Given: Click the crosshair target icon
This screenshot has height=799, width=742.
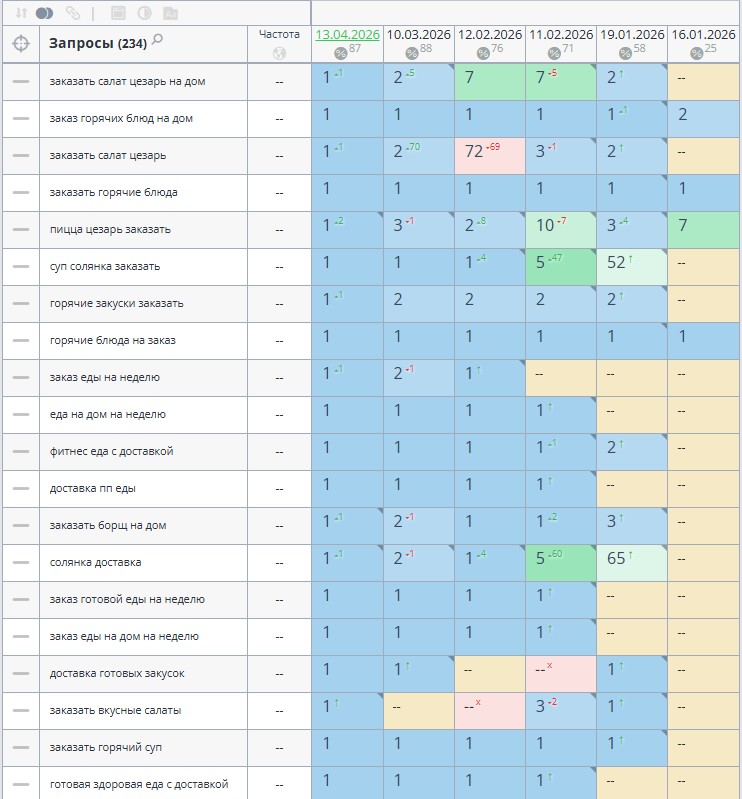Looking at the screenshot, I should coord(21,44).
